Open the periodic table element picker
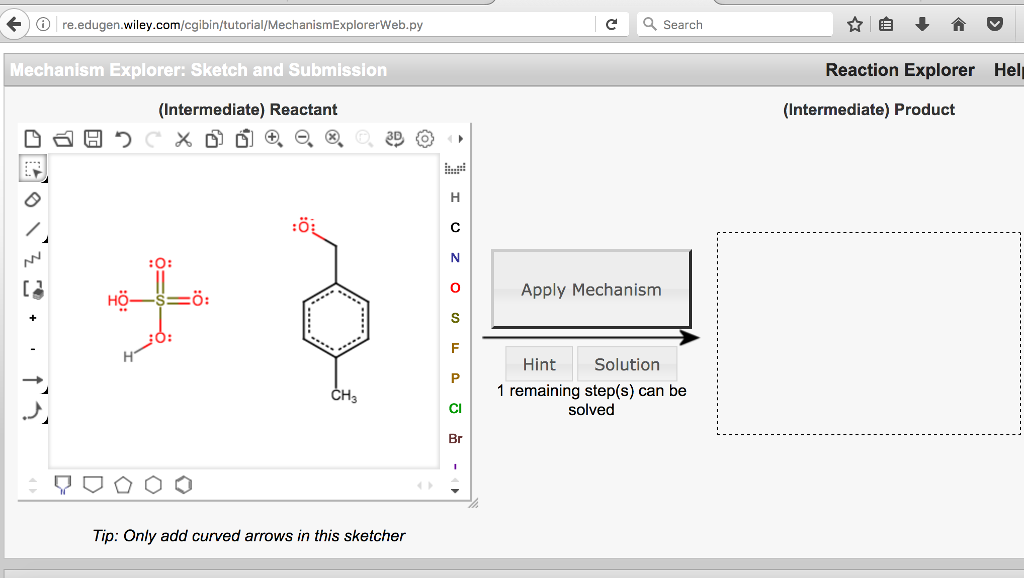Screen dimensions: 1024x578 click(455, 168)
